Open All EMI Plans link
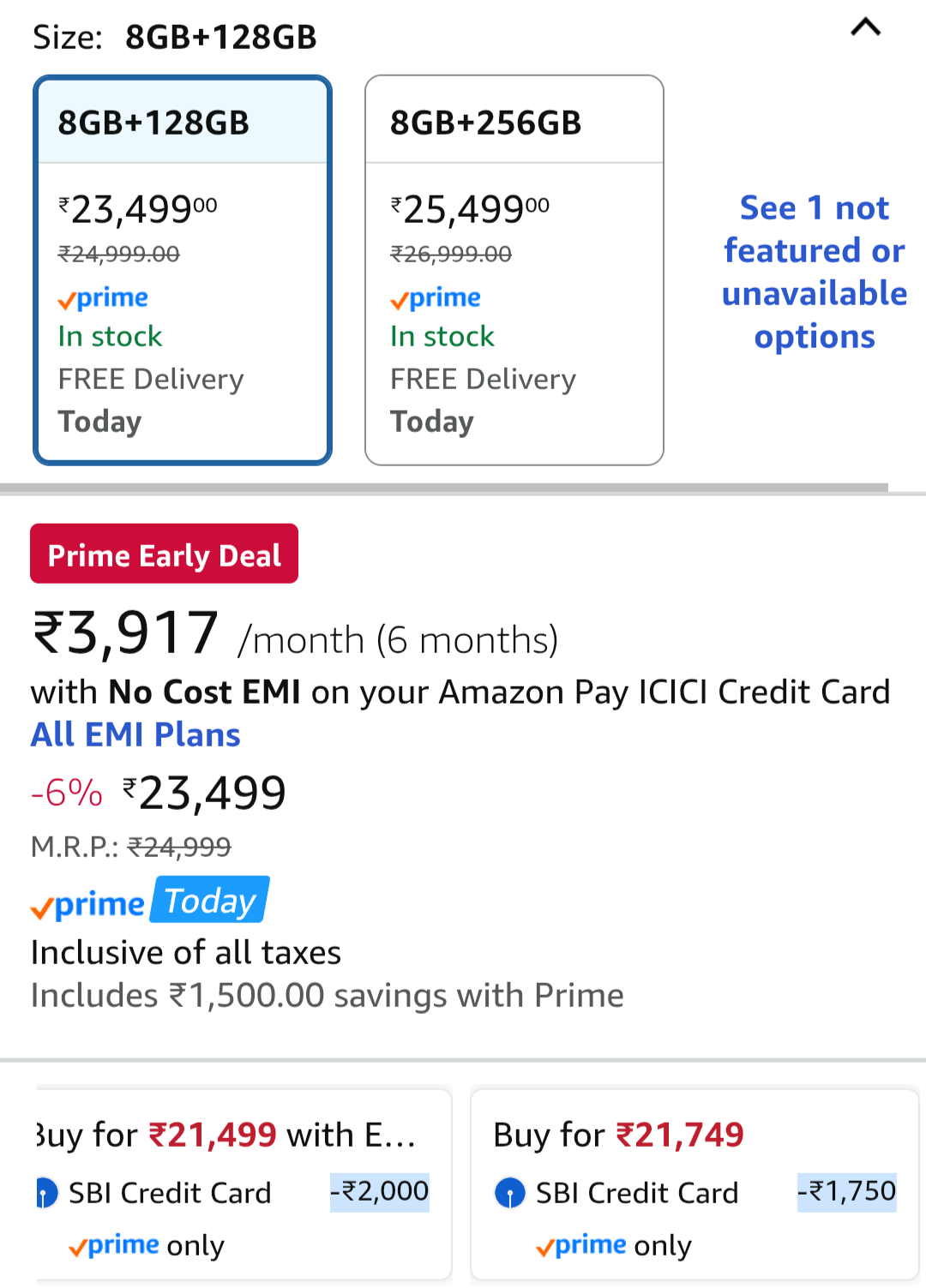 tap(135, 734)
